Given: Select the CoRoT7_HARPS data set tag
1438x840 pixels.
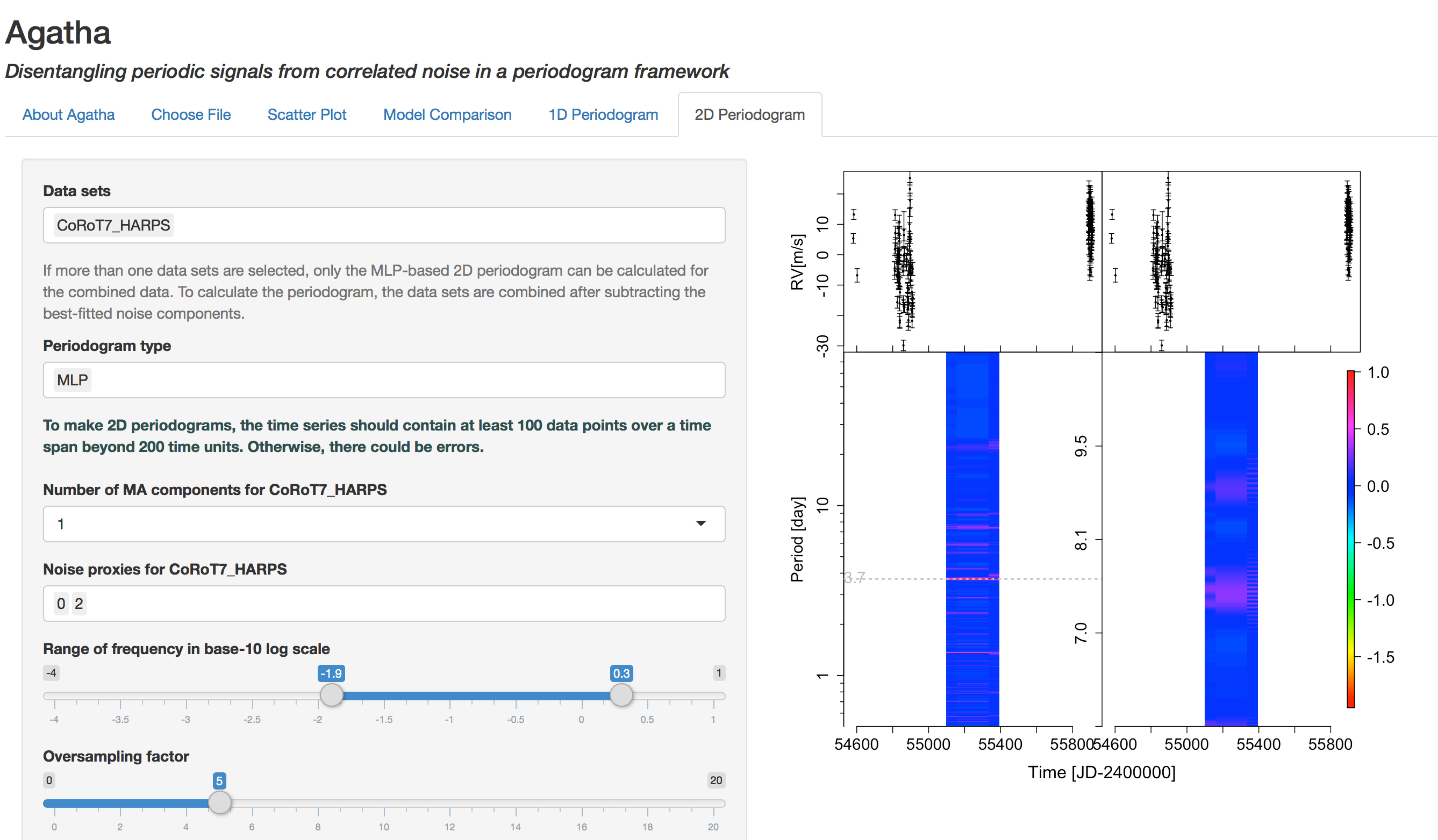Looking at the screenshot, I should (114, 225).
